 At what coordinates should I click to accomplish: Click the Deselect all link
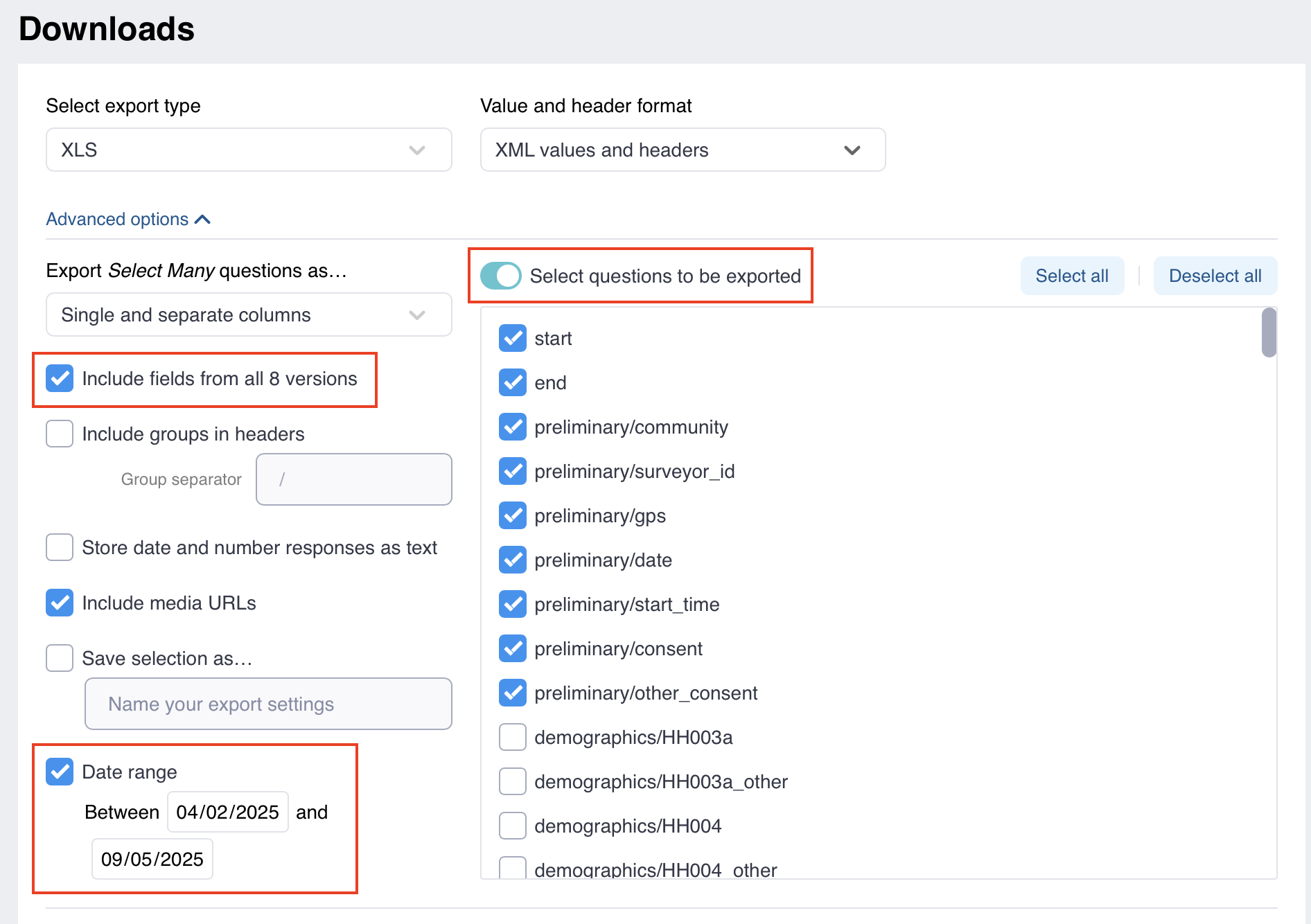(x=1215, y=276)
